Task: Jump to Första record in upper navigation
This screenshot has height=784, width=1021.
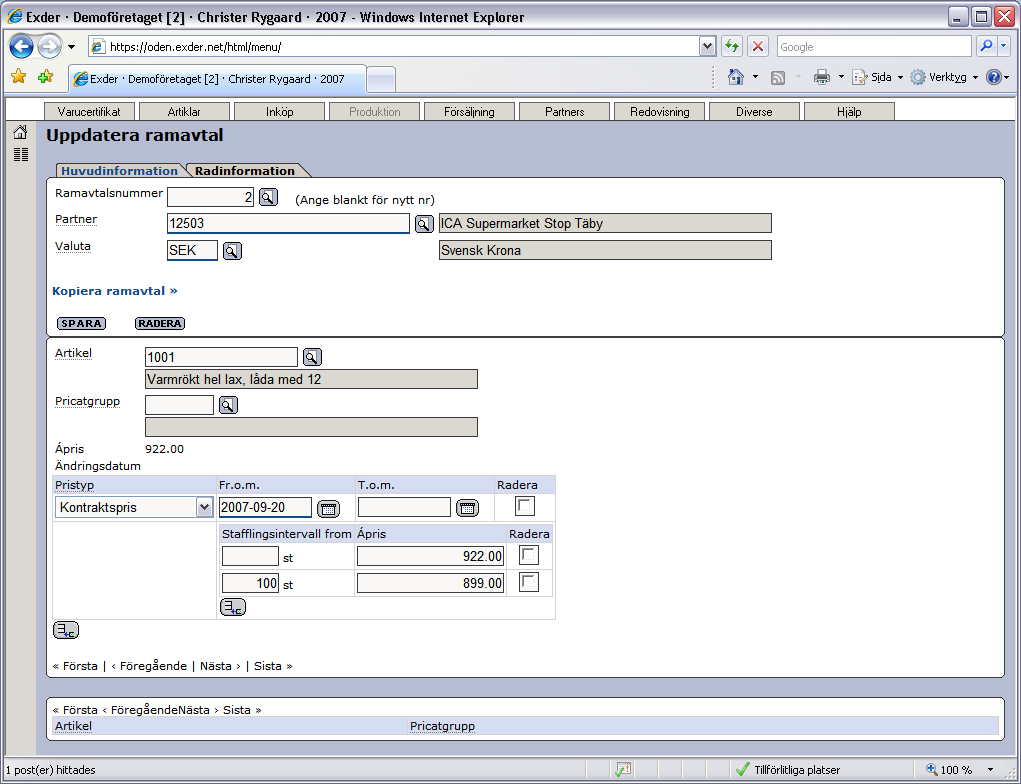Action: click(x=76, y=666)
